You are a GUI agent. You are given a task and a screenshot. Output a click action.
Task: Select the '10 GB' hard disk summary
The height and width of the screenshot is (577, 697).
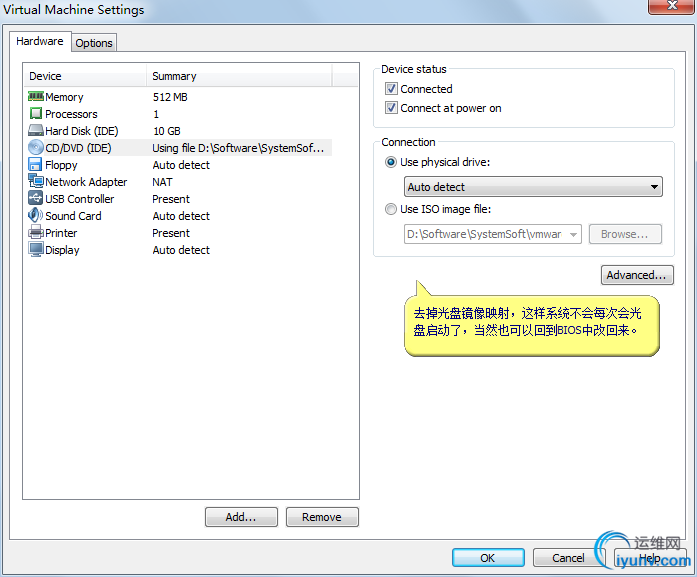click(167, 131)
